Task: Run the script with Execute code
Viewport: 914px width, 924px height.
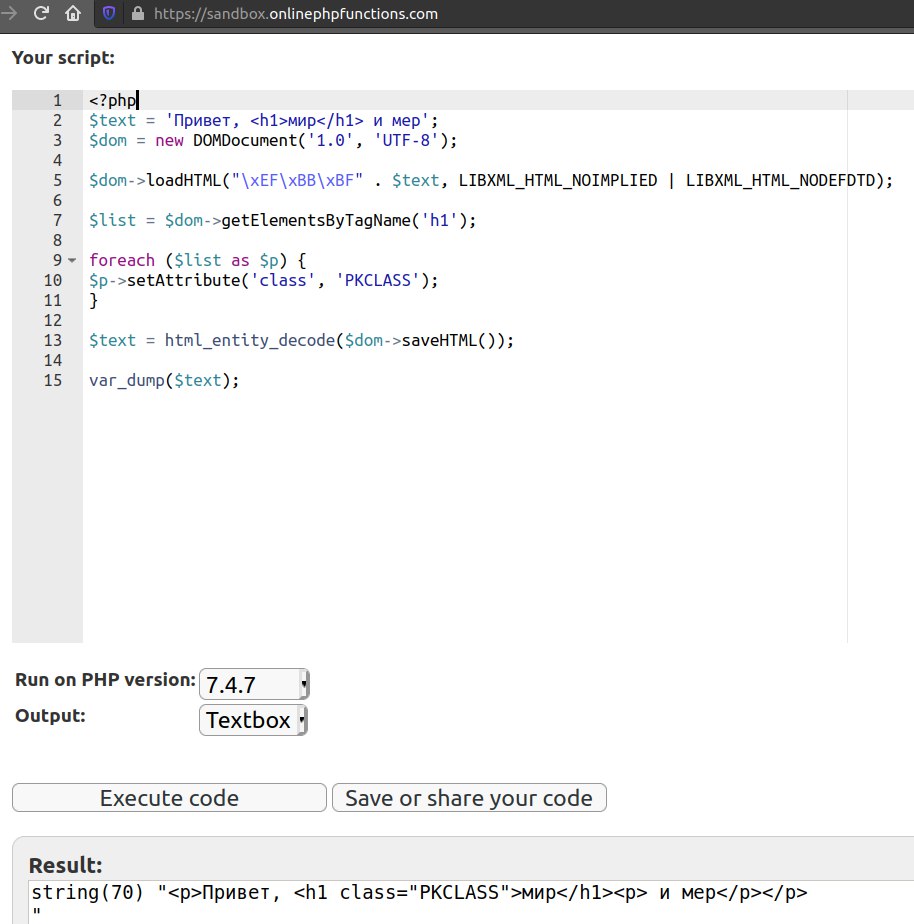Action: coord(169,798)
